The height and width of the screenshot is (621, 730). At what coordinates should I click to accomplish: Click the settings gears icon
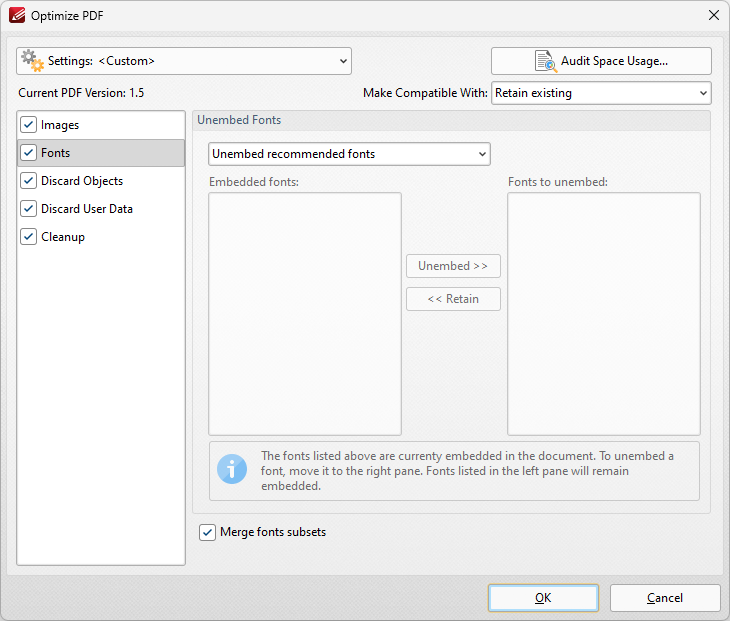click(33, 61)
